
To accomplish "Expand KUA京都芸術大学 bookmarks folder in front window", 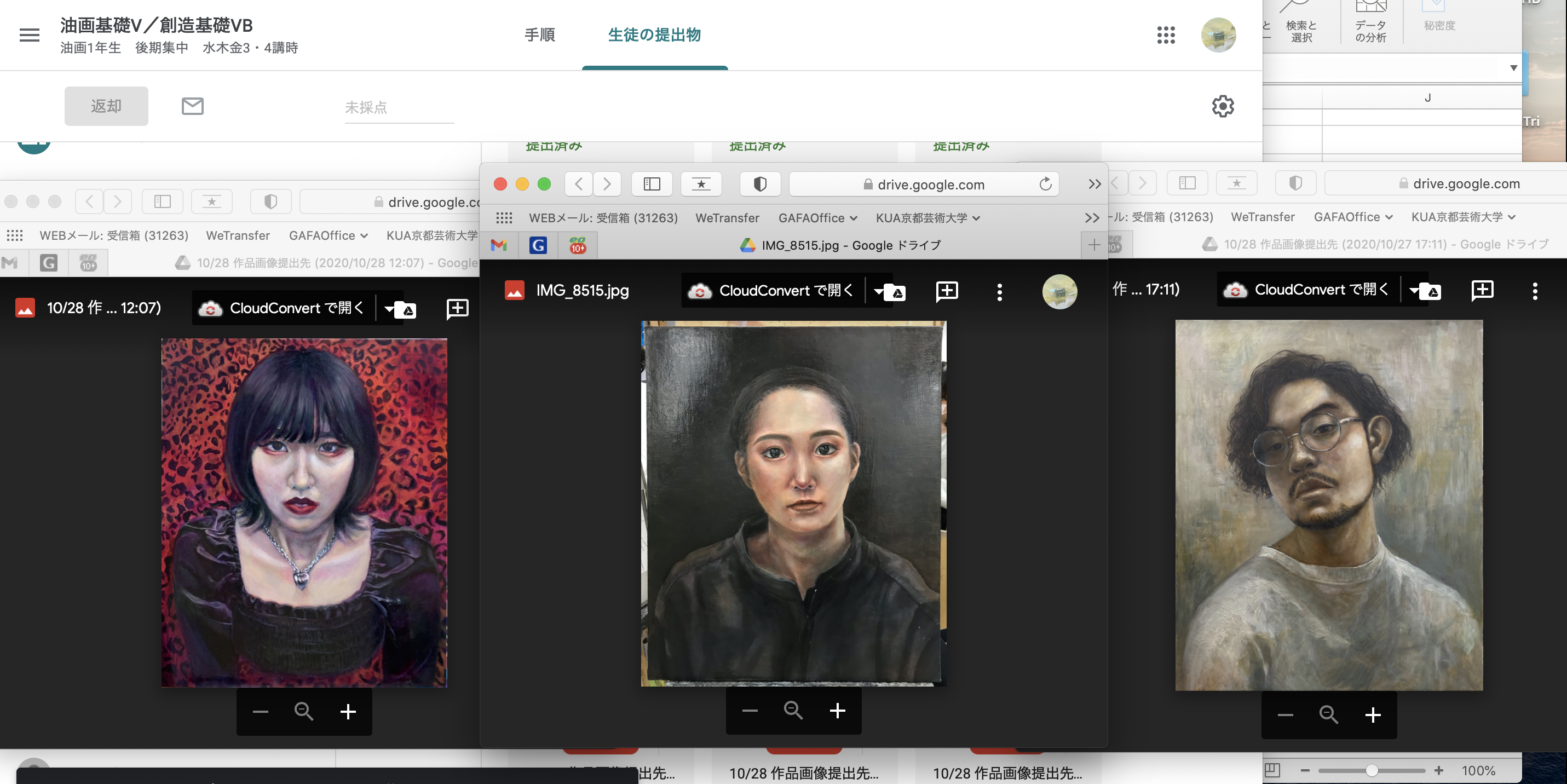I will pos(927,218).
